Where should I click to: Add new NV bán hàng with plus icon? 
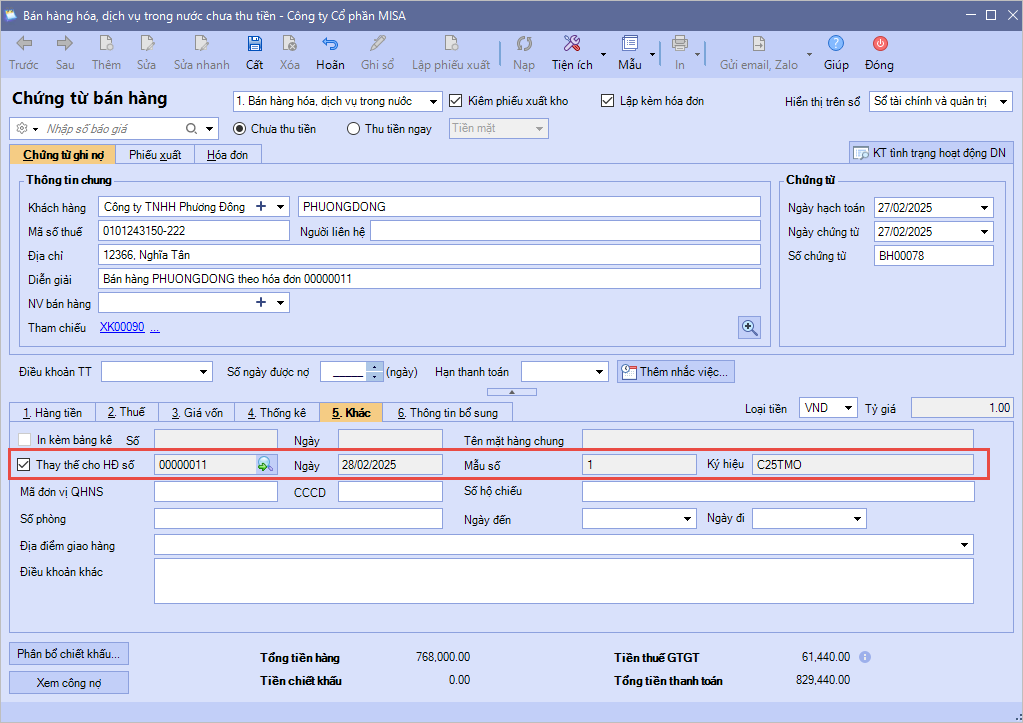coord(261,303)
